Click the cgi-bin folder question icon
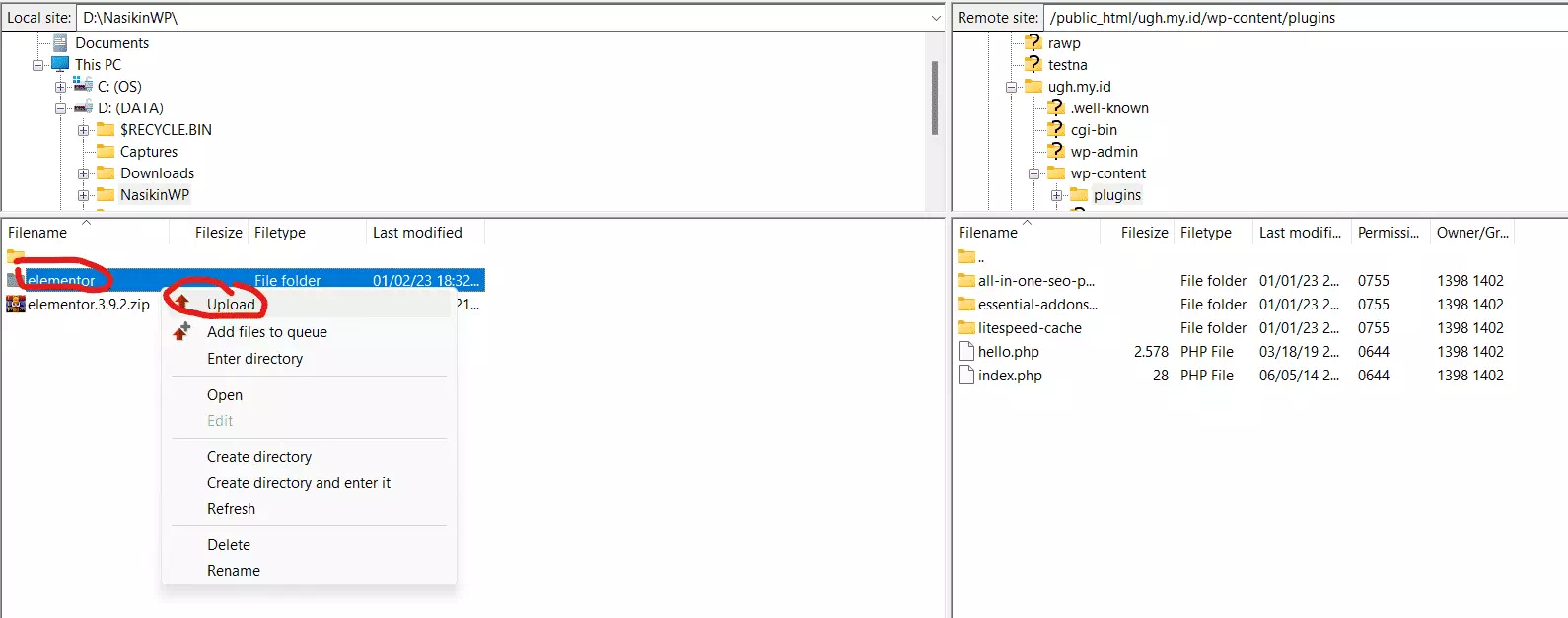 (x=1056, y=129)
